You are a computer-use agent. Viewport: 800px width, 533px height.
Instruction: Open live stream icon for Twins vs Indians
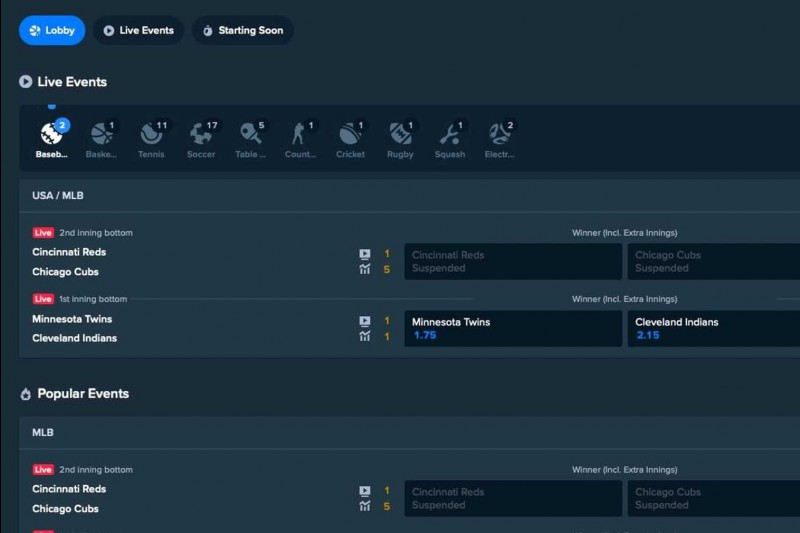pos(365,321)
